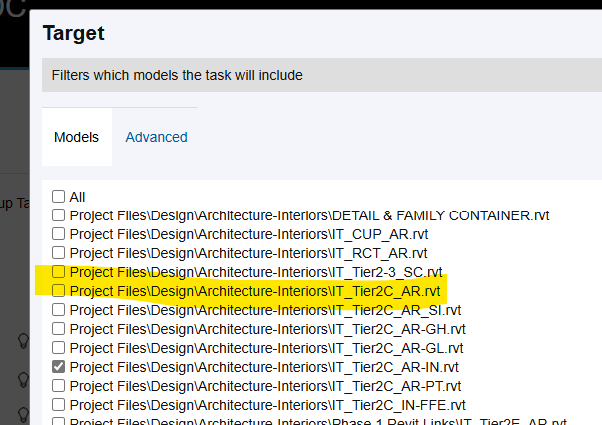Select the Models tab
Viewport: 602px width, 425px height.
[76, 137]
